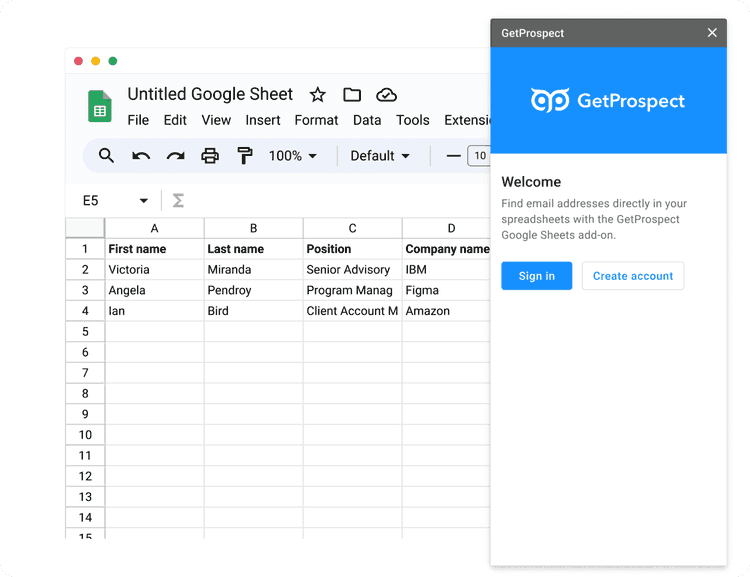Open the Edit menu
This screenshot has height=577, width=750.
point(175,120)
